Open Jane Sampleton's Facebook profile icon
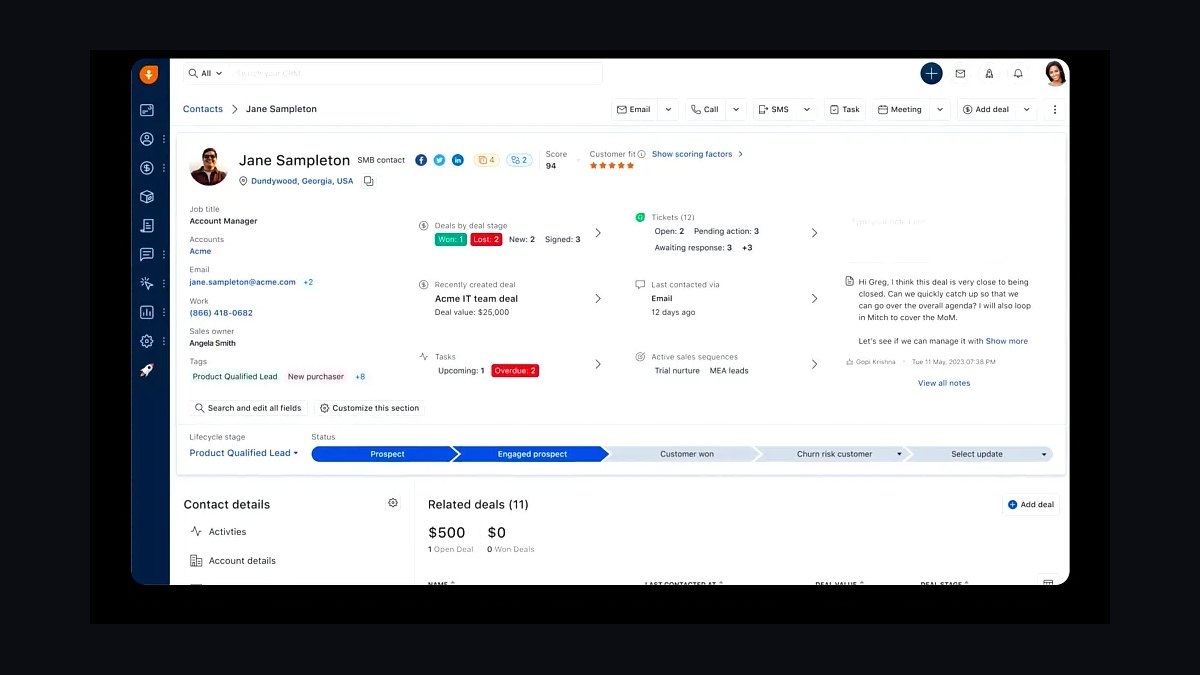 421,160
